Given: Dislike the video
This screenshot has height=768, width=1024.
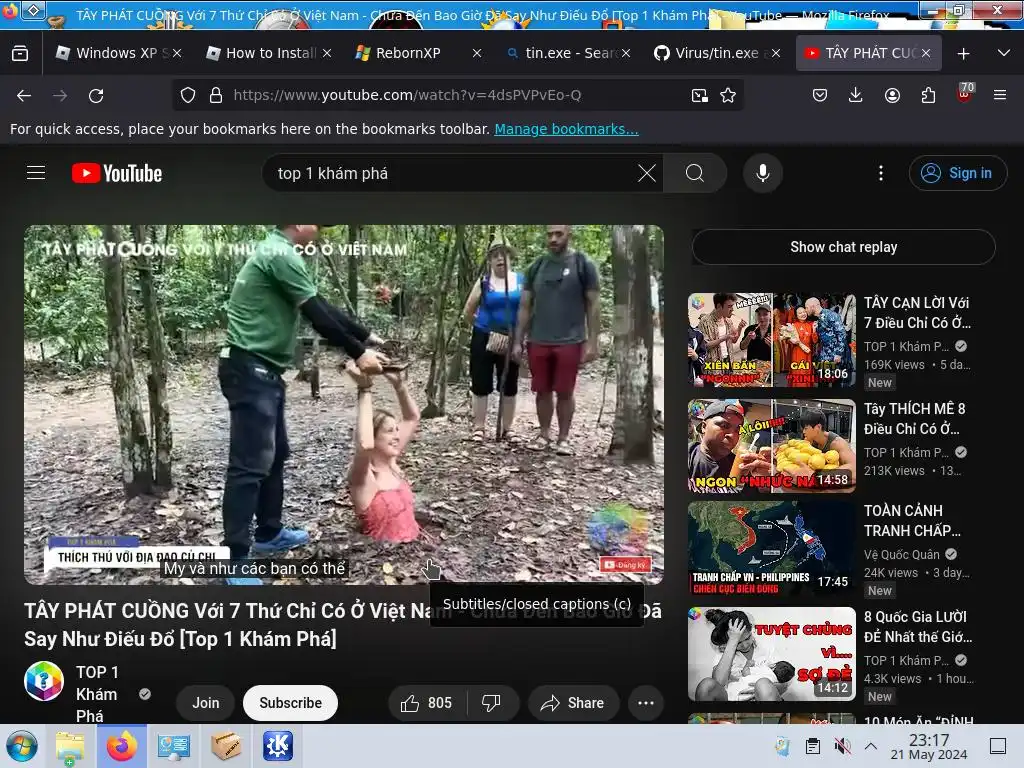Looking at the screenshot, I should [x=491, y=703].
